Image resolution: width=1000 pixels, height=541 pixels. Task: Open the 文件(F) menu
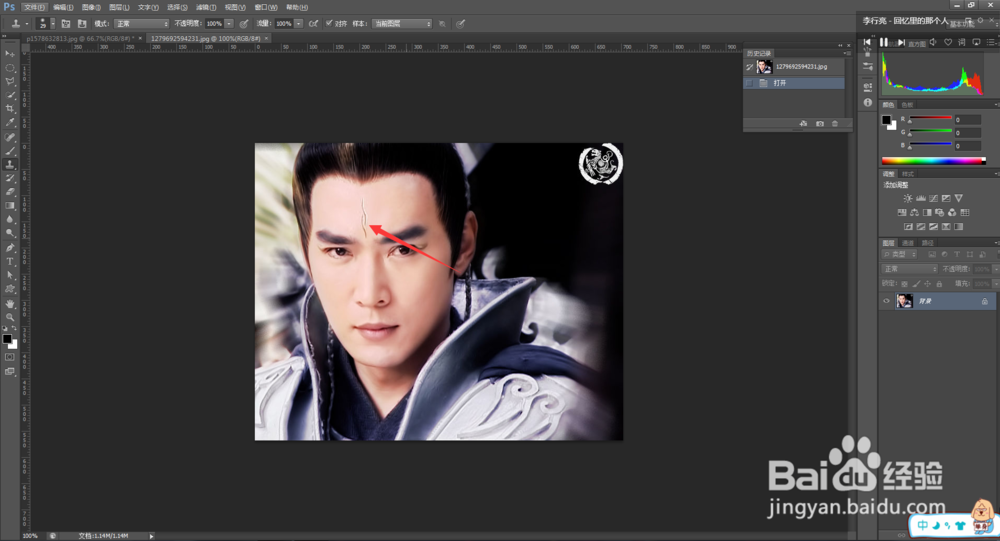(34, 7)
